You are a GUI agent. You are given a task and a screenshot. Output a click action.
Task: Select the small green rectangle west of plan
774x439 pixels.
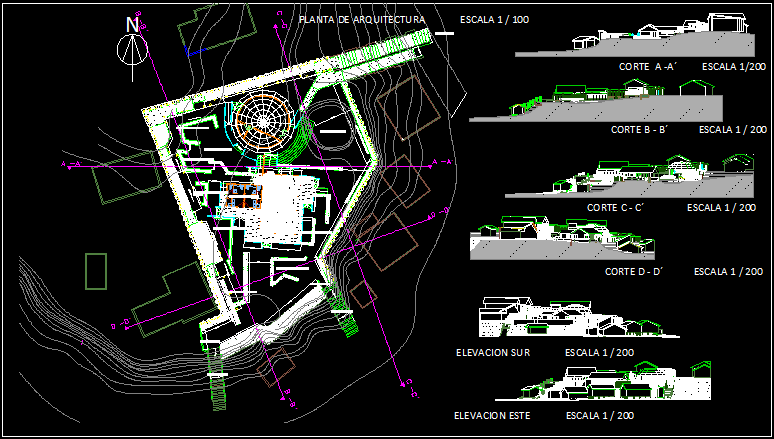click(96, 271)
